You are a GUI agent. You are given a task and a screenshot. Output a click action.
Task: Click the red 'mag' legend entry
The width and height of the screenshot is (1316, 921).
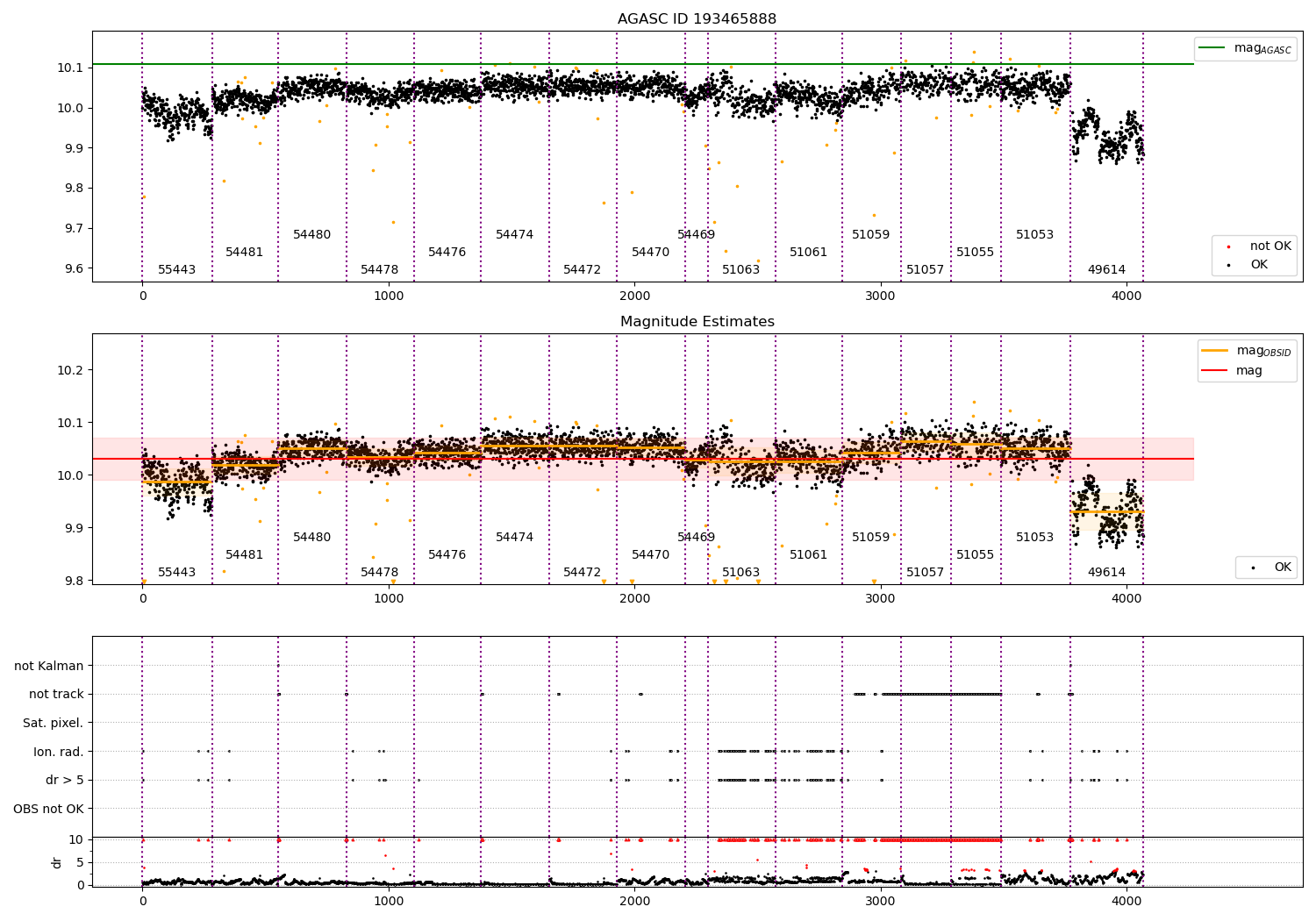coord(1233,371)
